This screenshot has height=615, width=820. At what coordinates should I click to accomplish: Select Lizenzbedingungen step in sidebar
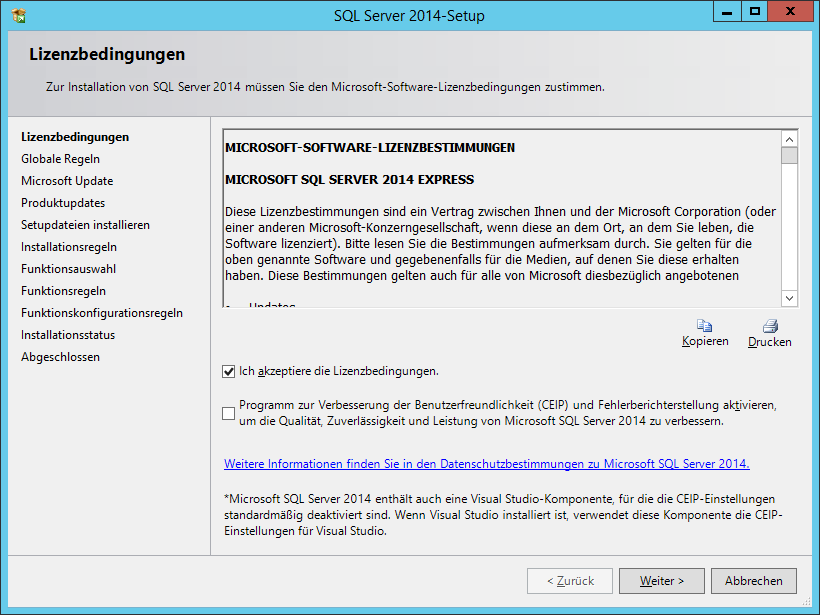(x=75, y=137)
